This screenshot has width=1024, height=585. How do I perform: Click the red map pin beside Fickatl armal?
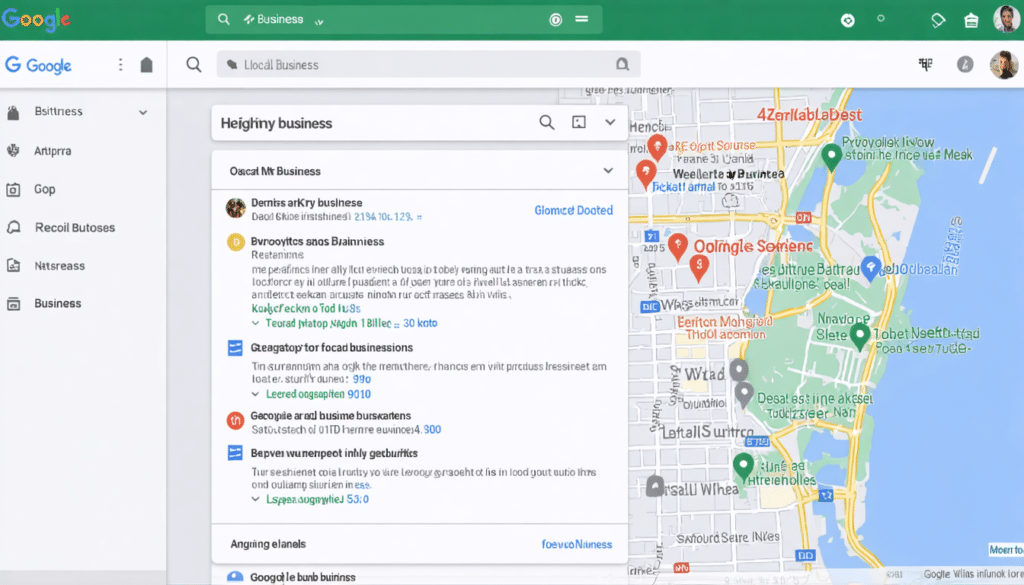tap(646, 174)
